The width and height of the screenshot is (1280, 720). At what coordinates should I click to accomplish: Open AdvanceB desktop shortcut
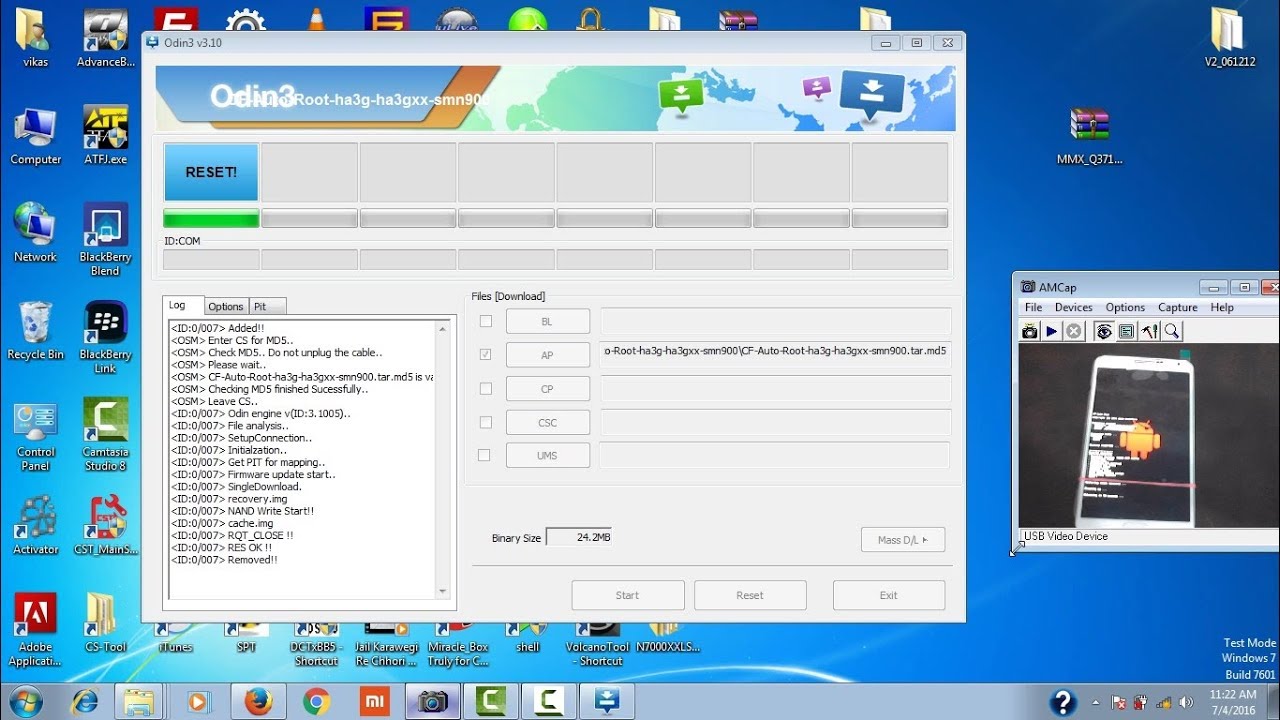coord(105,38)
